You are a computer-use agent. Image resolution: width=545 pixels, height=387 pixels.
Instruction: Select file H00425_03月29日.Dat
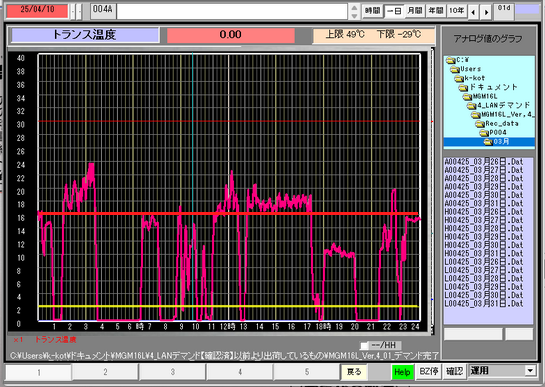pos(484,237)
